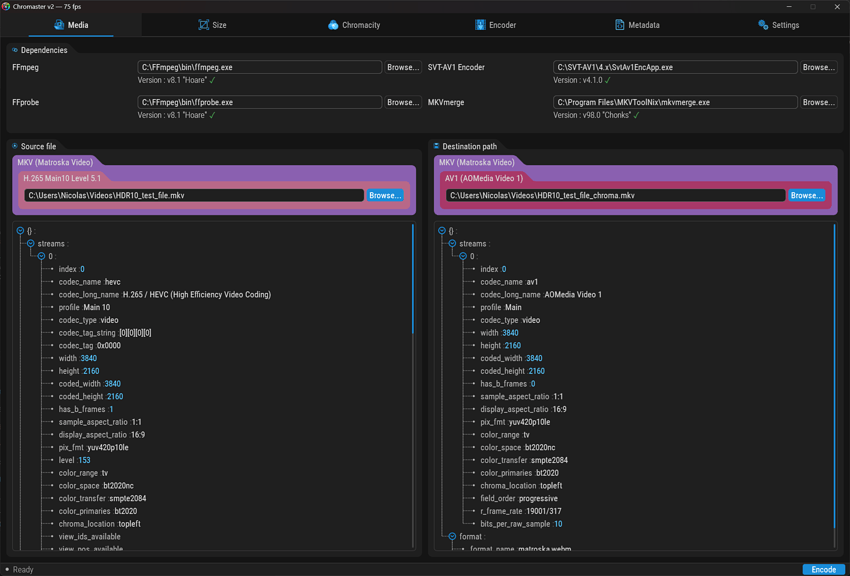Browse for the FFmpeg executable
This screenshot has width=850, height=576.
403,67
